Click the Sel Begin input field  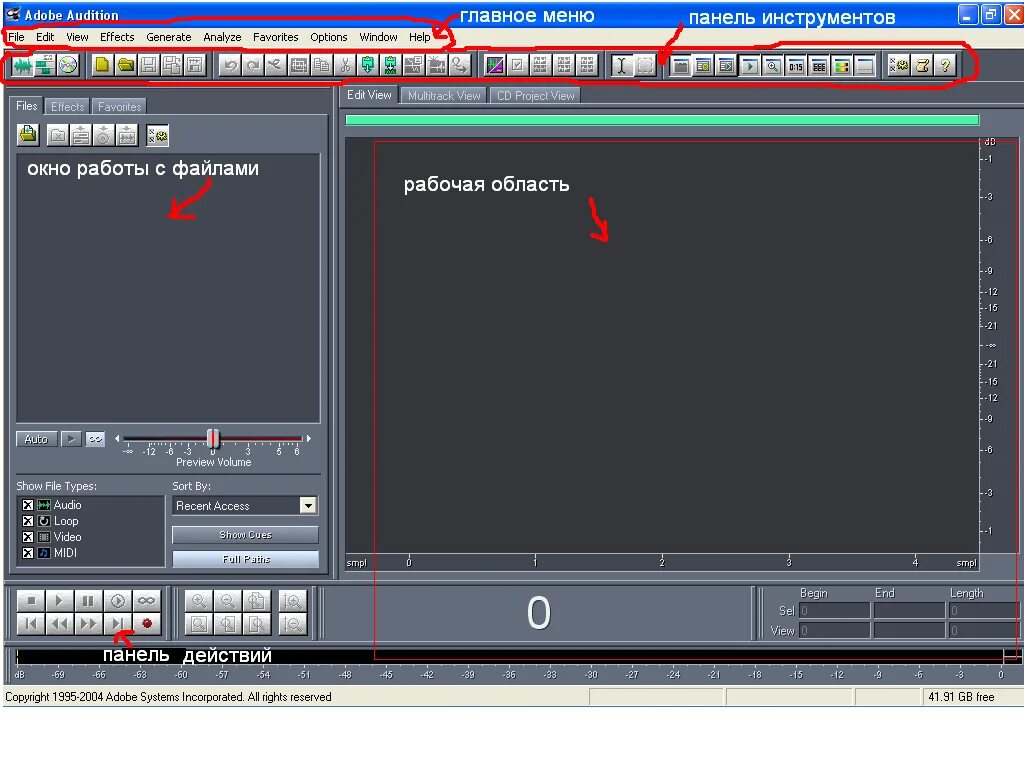click(835, 611)
